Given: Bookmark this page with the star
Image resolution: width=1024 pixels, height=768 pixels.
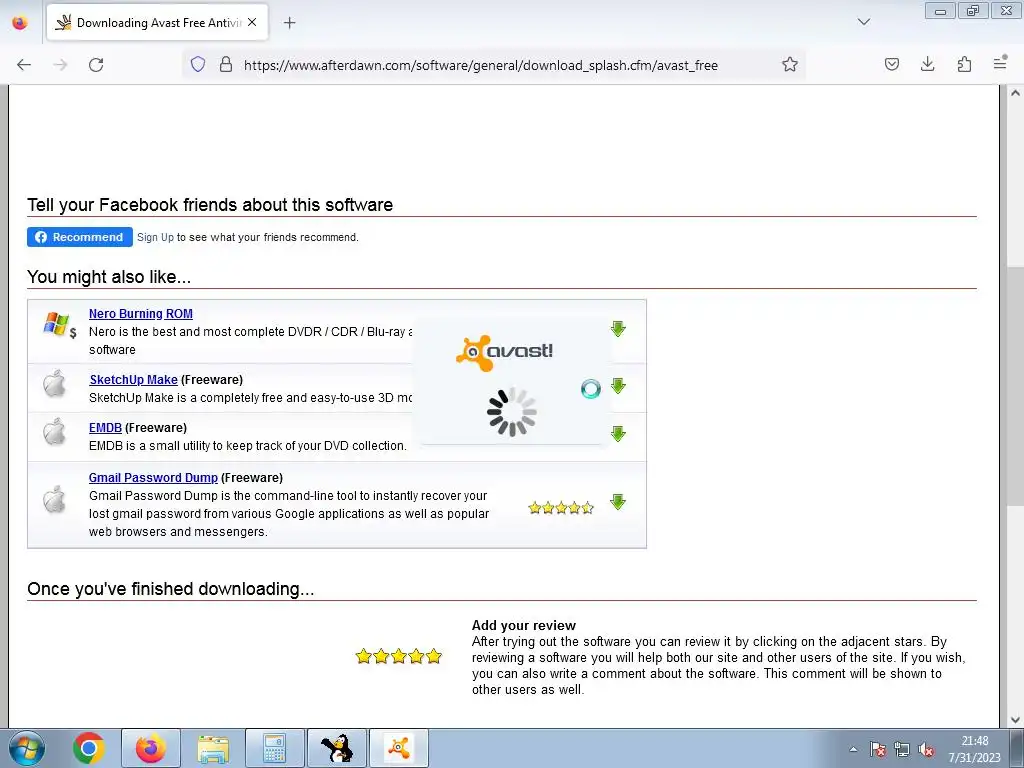Looking at the screenshot, I should coord(790,64).
